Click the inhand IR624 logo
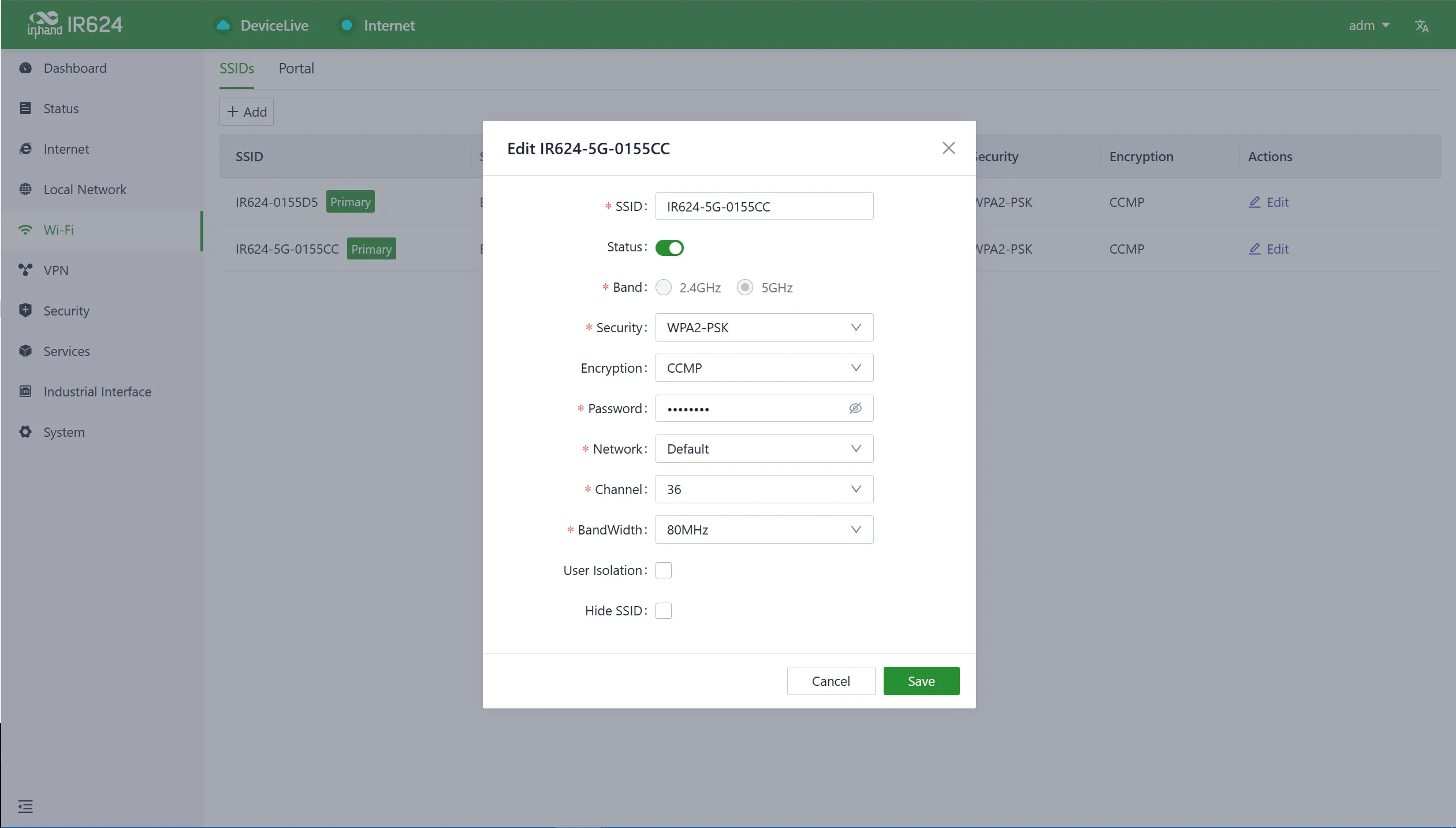Image resolution: width=1456 pixels, height=828 pixels. tap(75, 25)
